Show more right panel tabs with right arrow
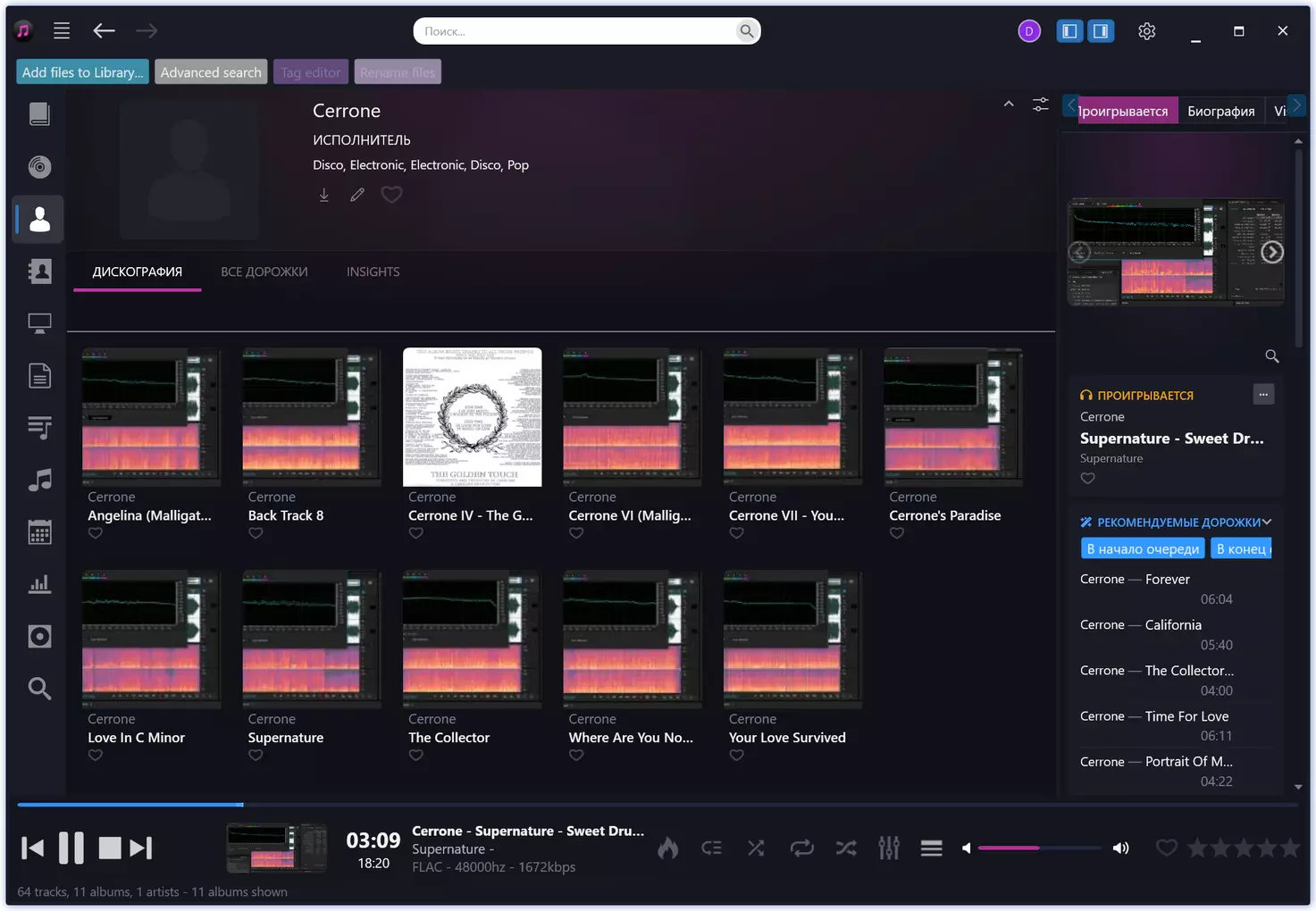The width and height of the screenshot is (1316, 911). point(1296,105)
